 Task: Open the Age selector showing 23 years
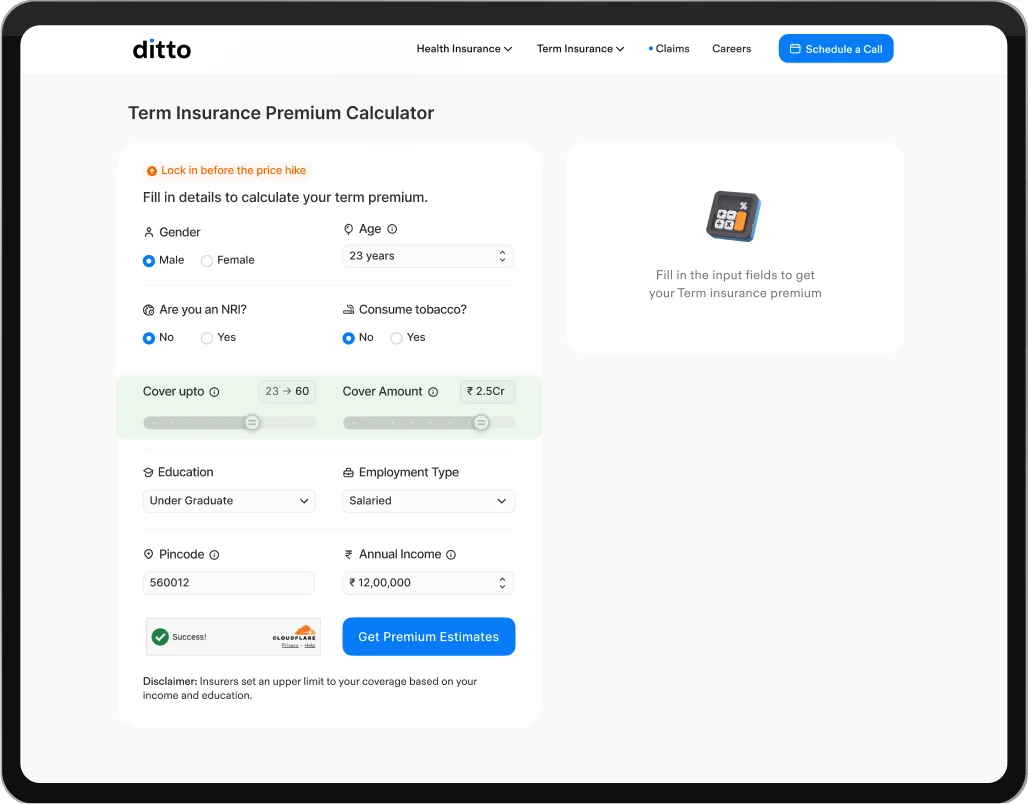point(428,256)
